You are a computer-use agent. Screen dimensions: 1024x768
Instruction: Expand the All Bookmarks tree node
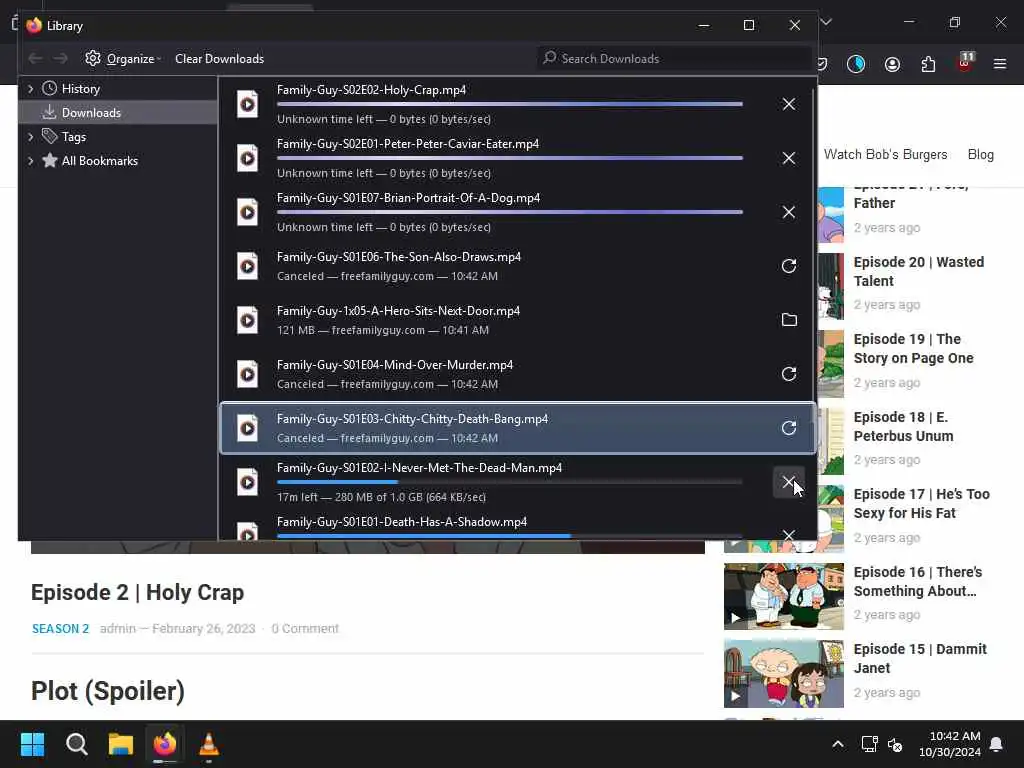tap(30, 161)
